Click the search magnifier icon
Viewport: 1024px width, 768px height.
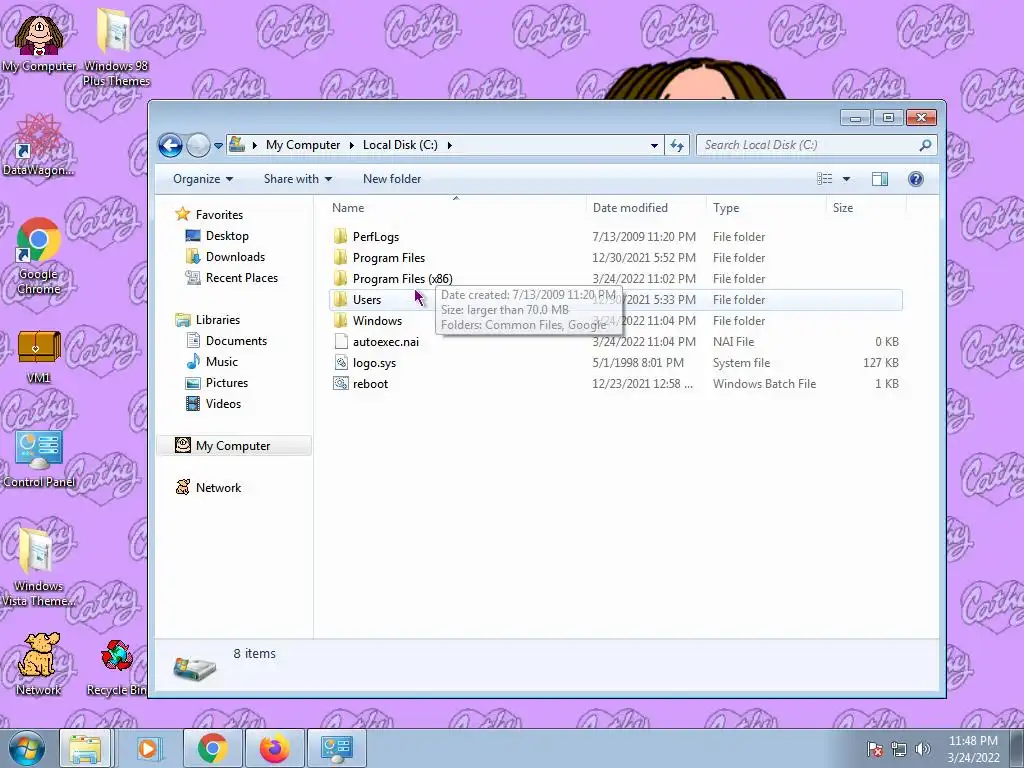click(x=925, y=145)
